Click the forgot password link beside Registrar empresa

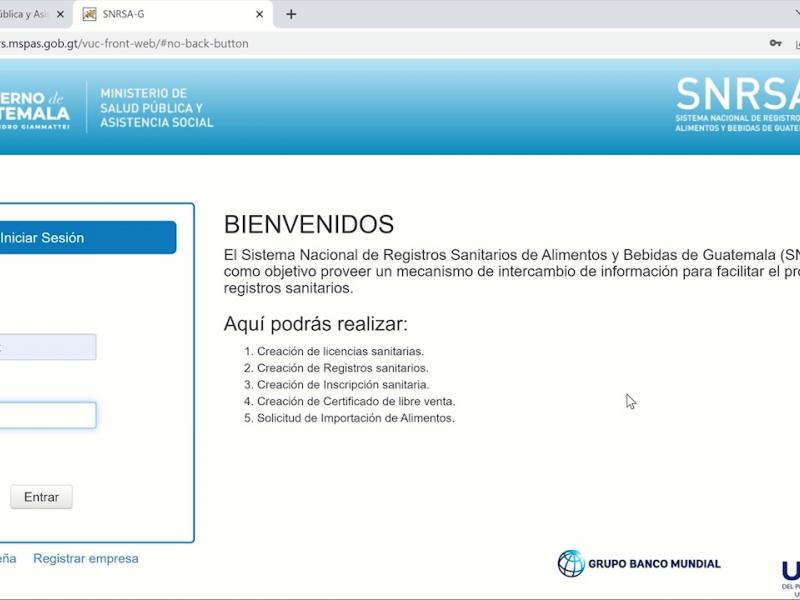[8, 559]
